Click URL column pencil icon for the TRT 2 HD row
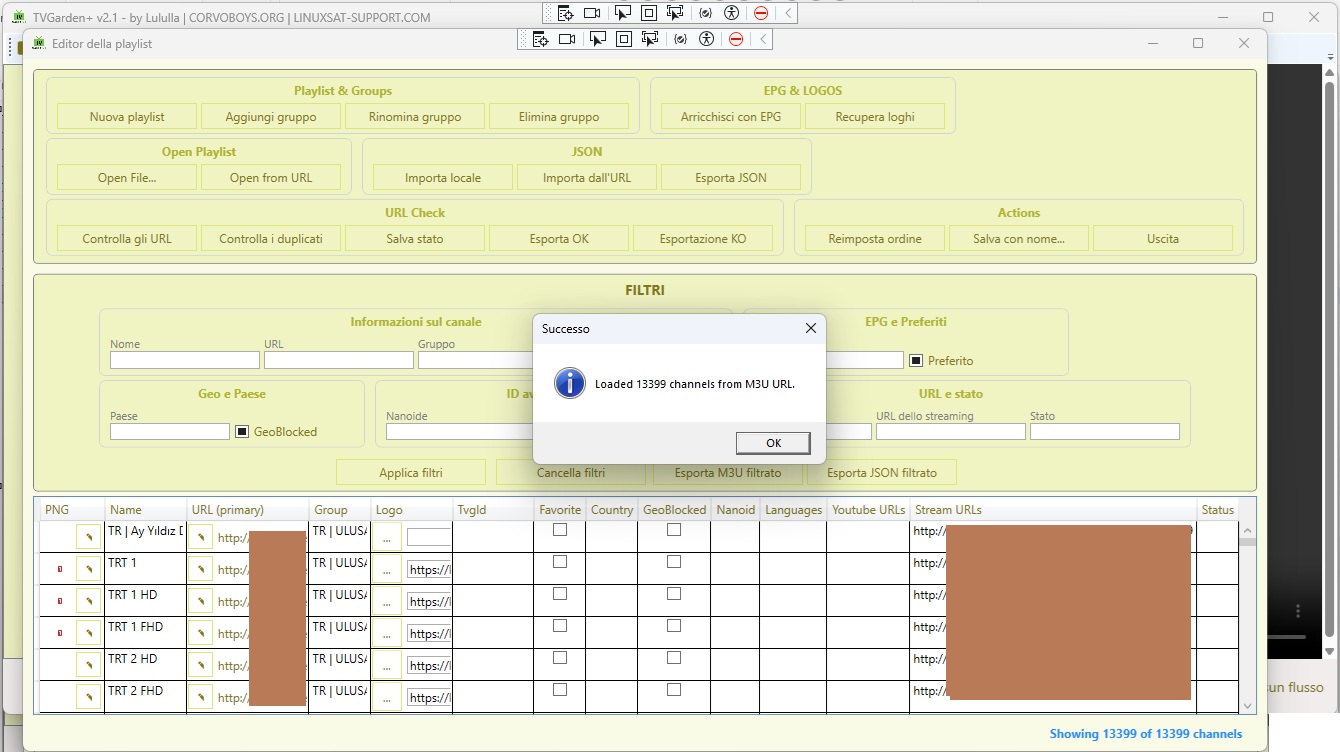Image resolution: width=1340 pixels, height=752 pixels. [200, 664]
